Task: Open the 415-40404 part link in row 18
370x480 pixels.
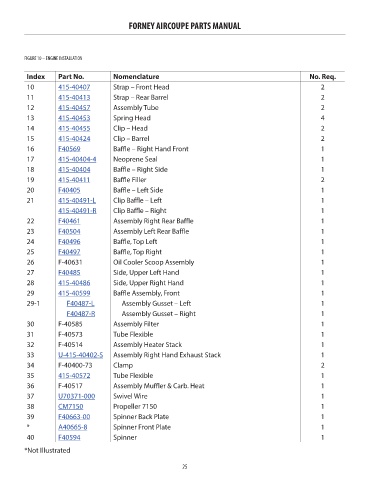Action: 74,170
